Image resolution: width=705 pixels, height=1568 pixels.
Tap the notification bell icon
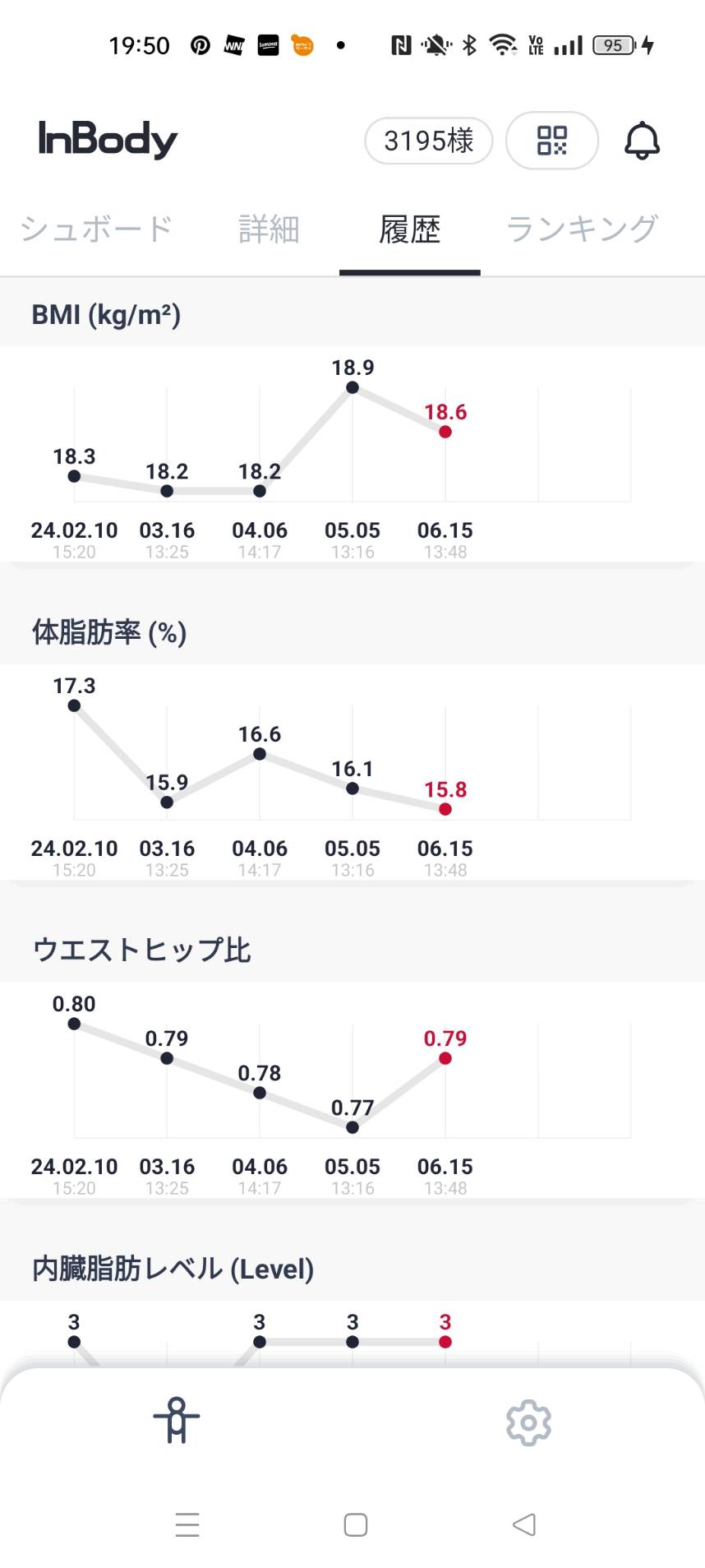pyautogui.click(x=642, y=141)
